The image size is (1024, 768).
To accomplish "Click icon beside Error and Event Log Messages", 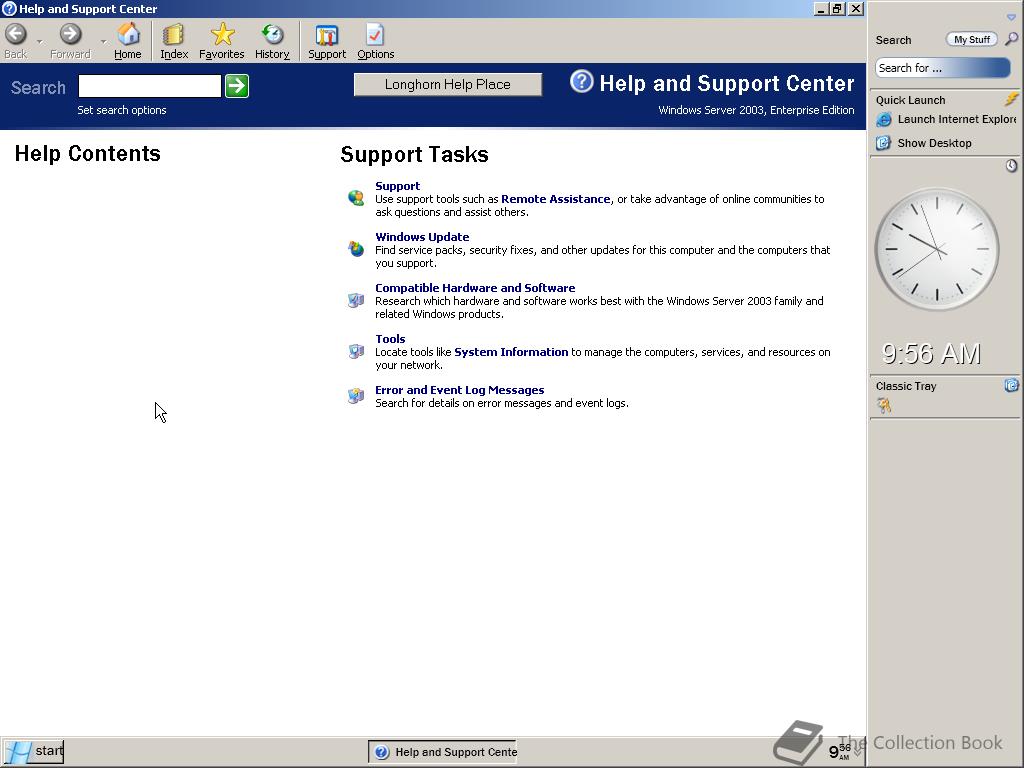I will pyautogui.click(x=356, y=396).
